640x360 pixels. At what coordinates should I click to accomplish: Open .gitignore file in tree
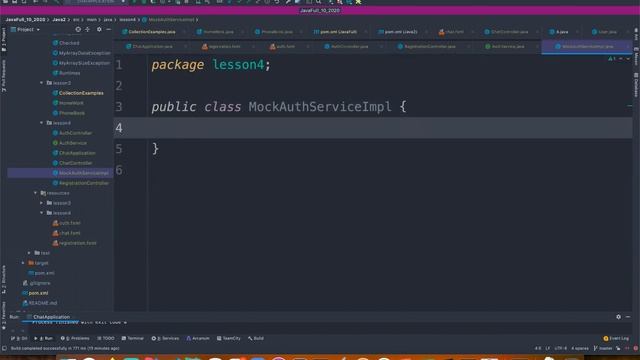[x=36, y=283]
